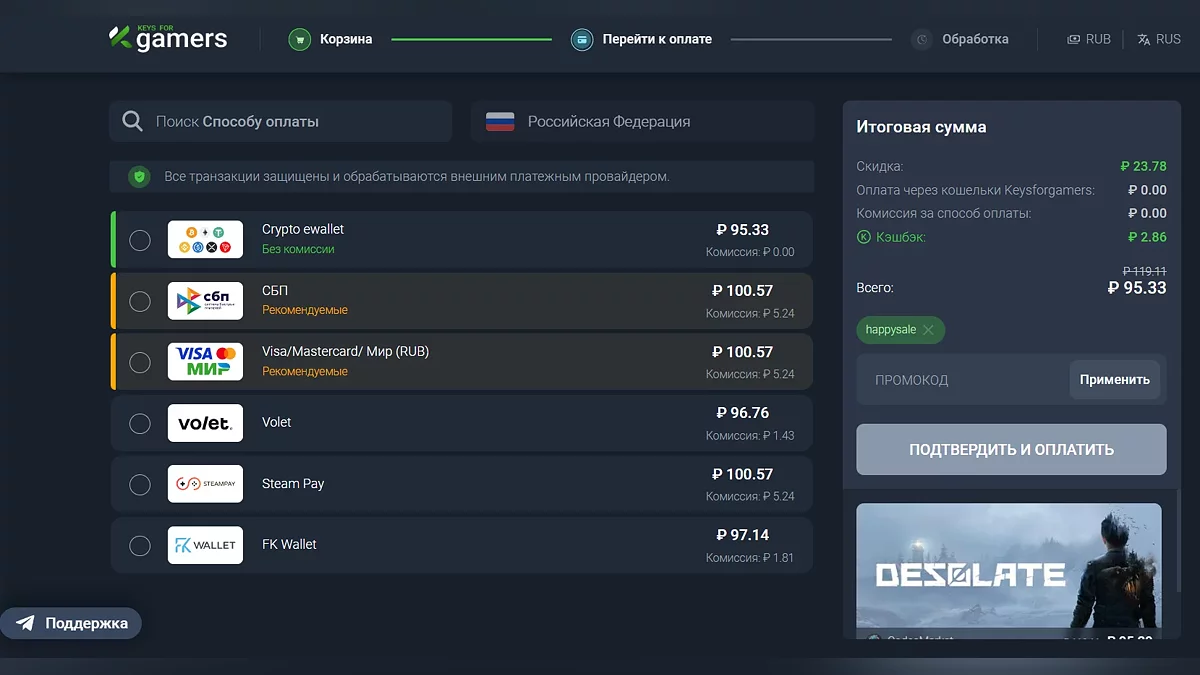Image resolution: width=1200 pixels, height=675 pixels.
Task: Select the Crypto ewallet radio button
Action: point(140,240)
